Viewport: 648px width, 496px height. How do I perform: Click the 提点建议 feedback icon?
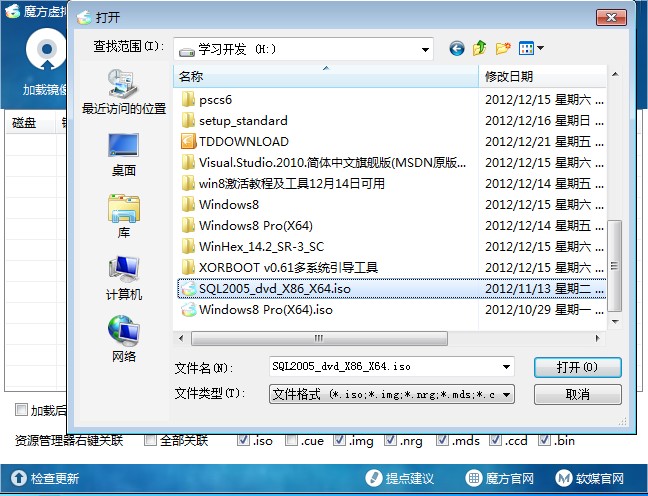pyautogui.click(x=373, y=478)
